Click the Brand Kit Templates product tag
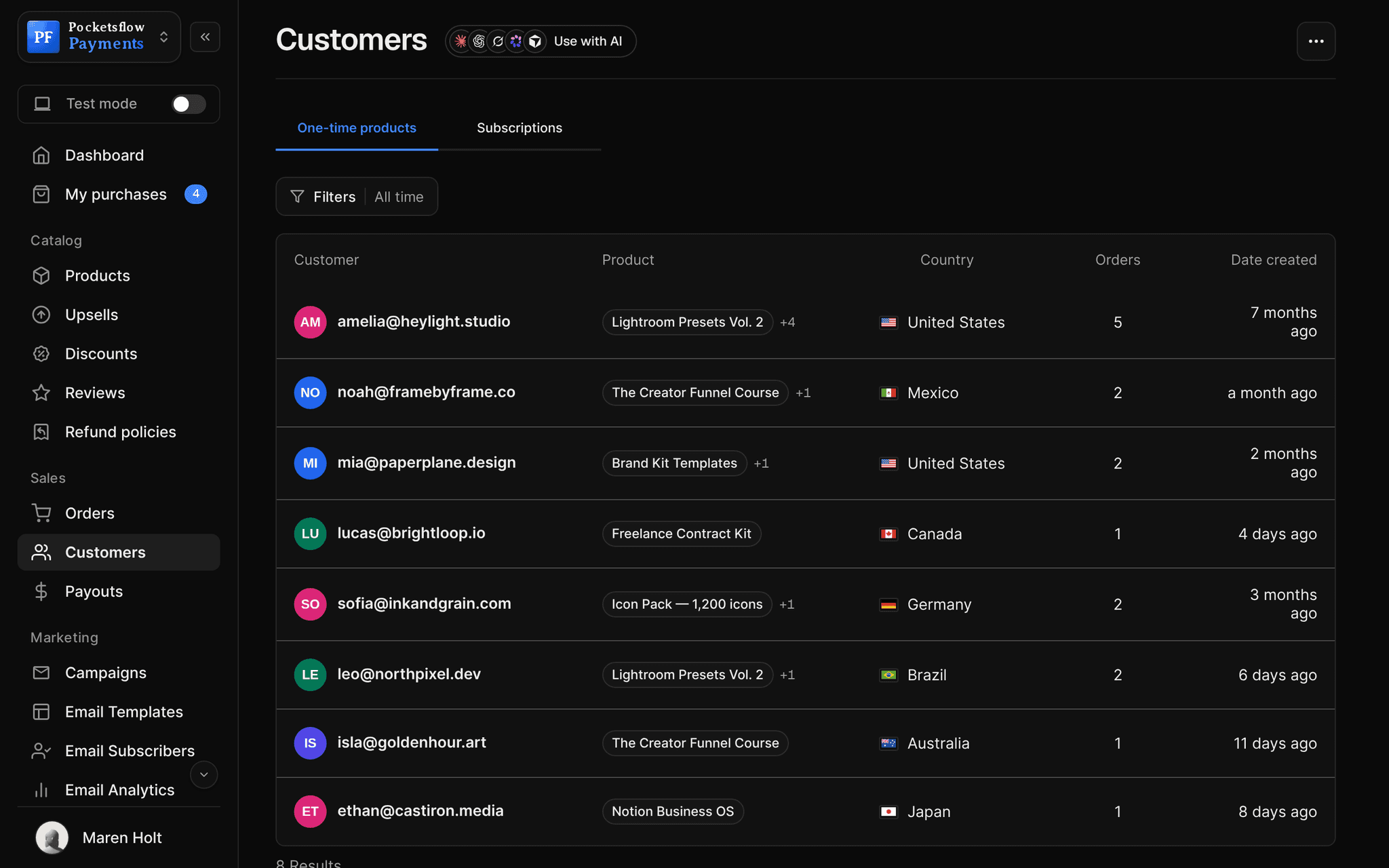This screenshot has height=868, width=1389. click(674, 463)
